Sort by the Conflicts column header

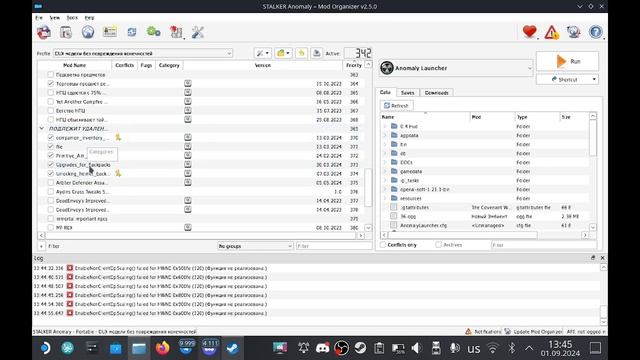124,65
